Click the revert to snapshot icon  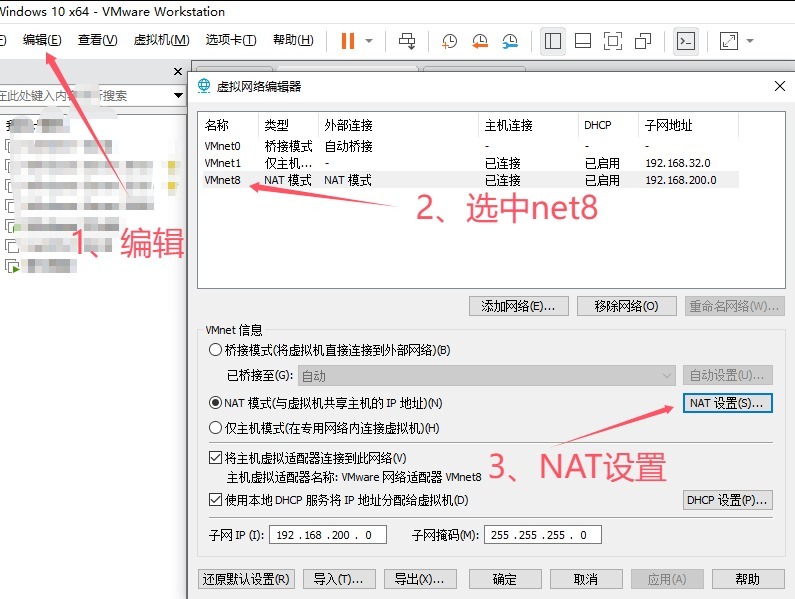pyautogui.click(x=480, y=41)
